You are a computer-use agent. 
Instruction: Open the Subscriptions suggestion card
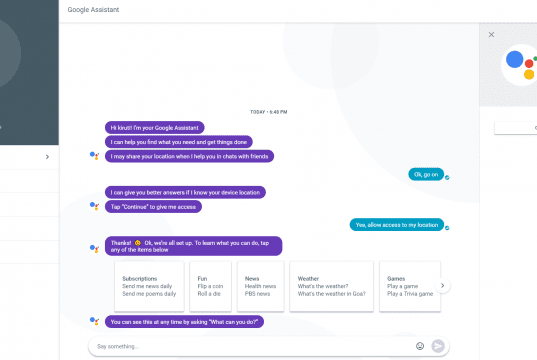149,286
